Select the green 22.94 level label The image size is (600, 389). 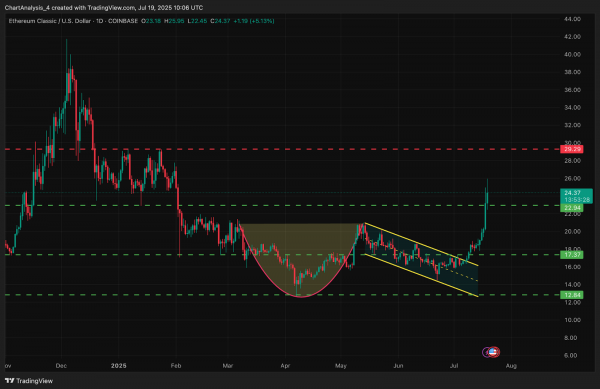pos(571,208)
